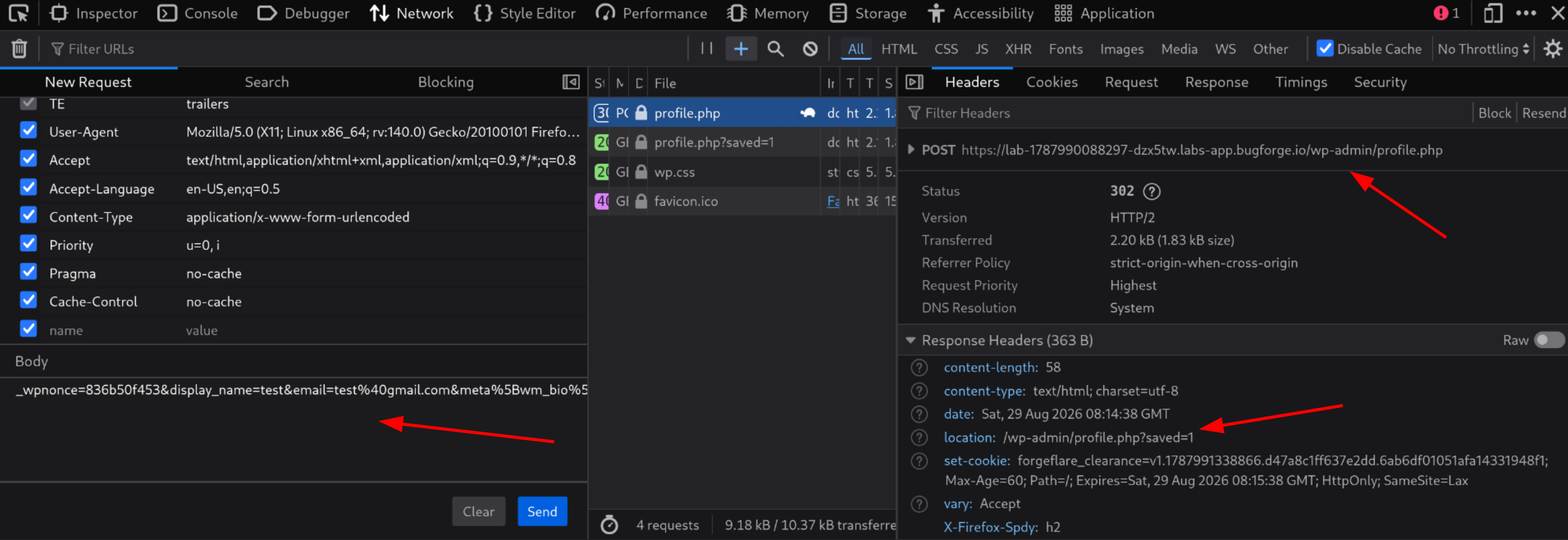1568x540 pixels.
Task: Switch to the Performance panel
Action: click(x=652, y=13)
